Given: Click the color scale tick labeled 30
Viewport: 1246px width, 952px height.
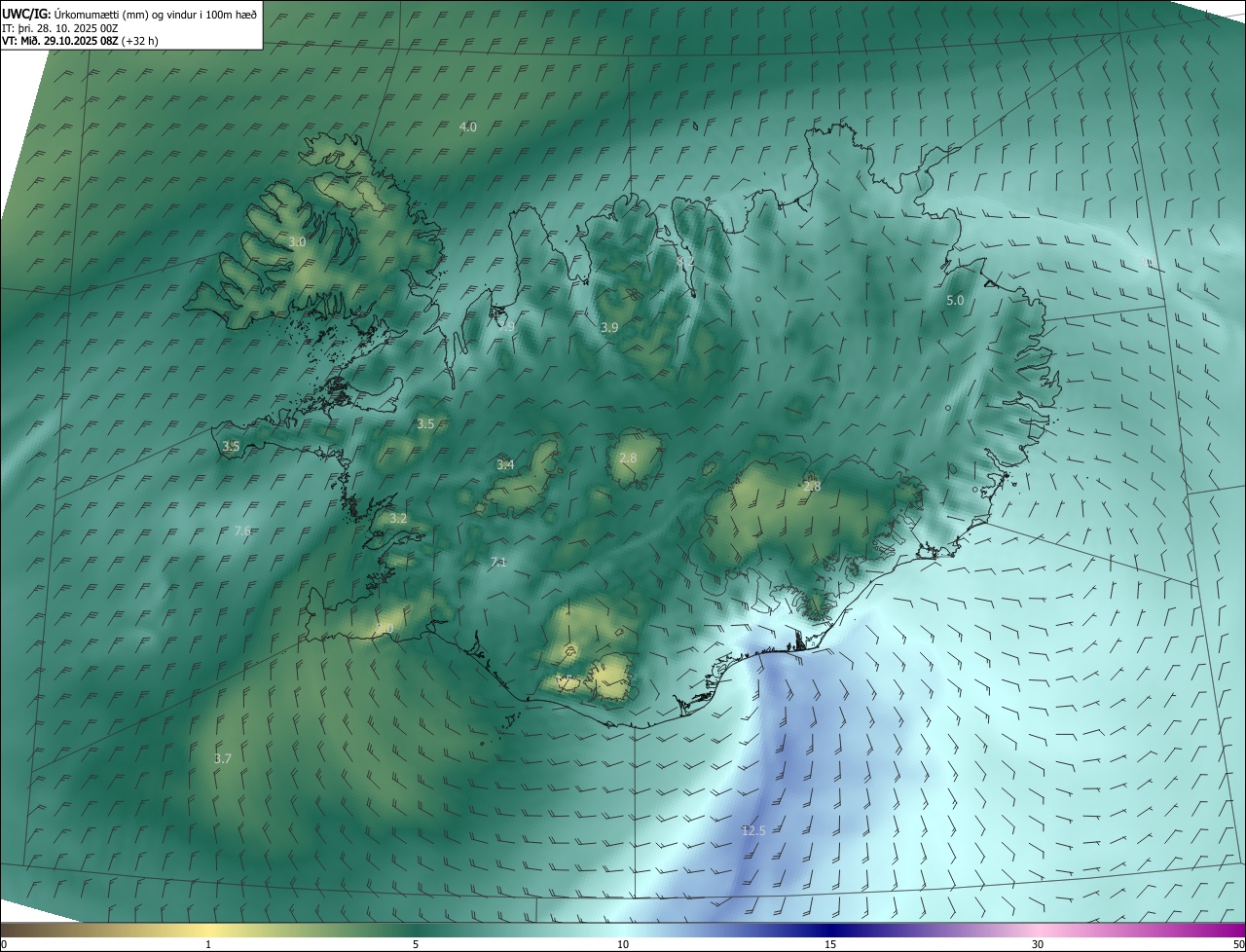Looking at the screenshot, I should coord(1038,944).
